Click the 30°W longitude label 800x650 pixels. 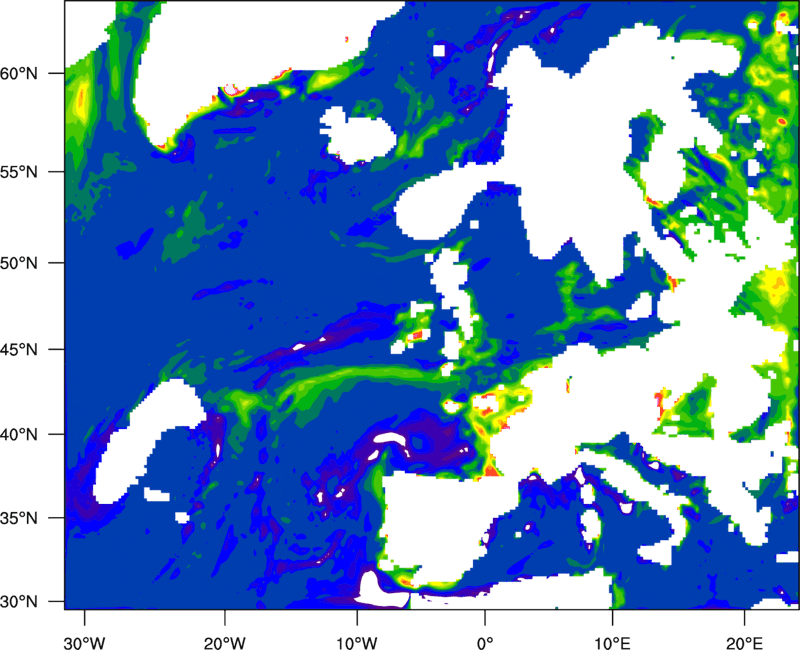84,643
